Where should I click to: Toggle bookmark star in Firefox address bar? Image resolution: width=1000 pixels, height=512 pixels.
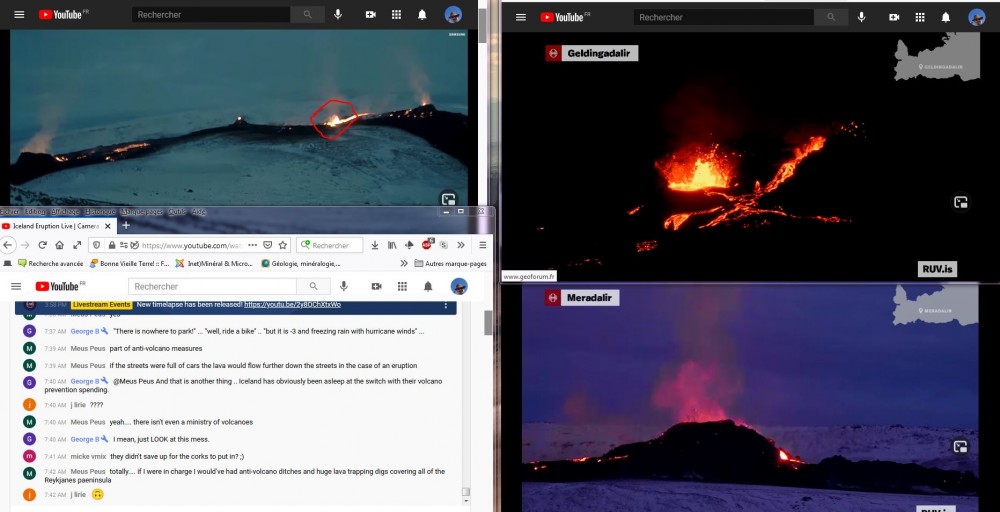tap(283, 245)
